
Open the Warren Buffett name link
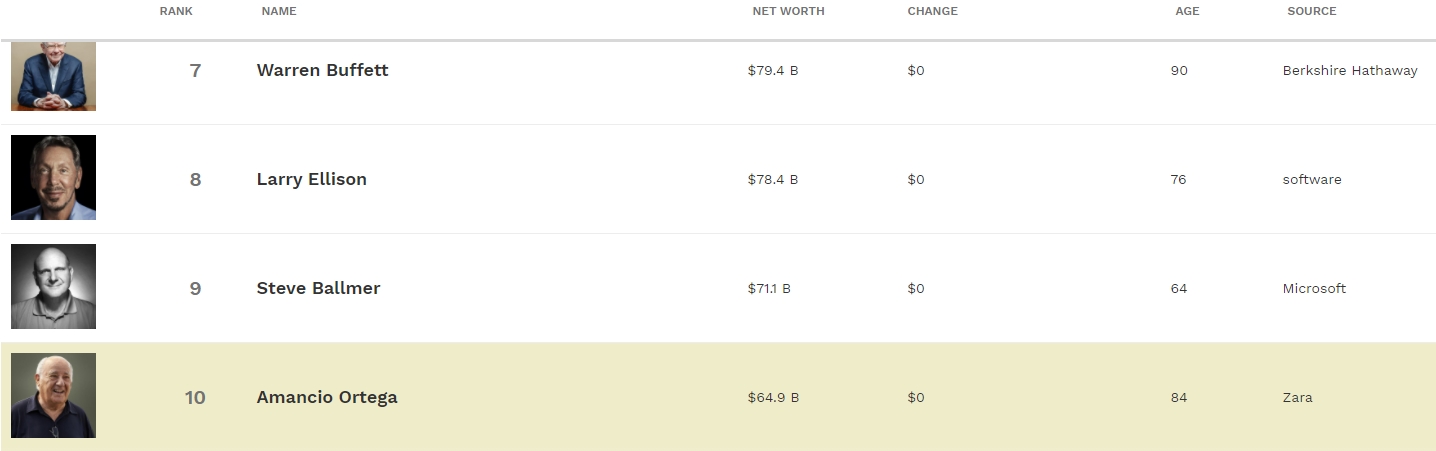[322, 70]
